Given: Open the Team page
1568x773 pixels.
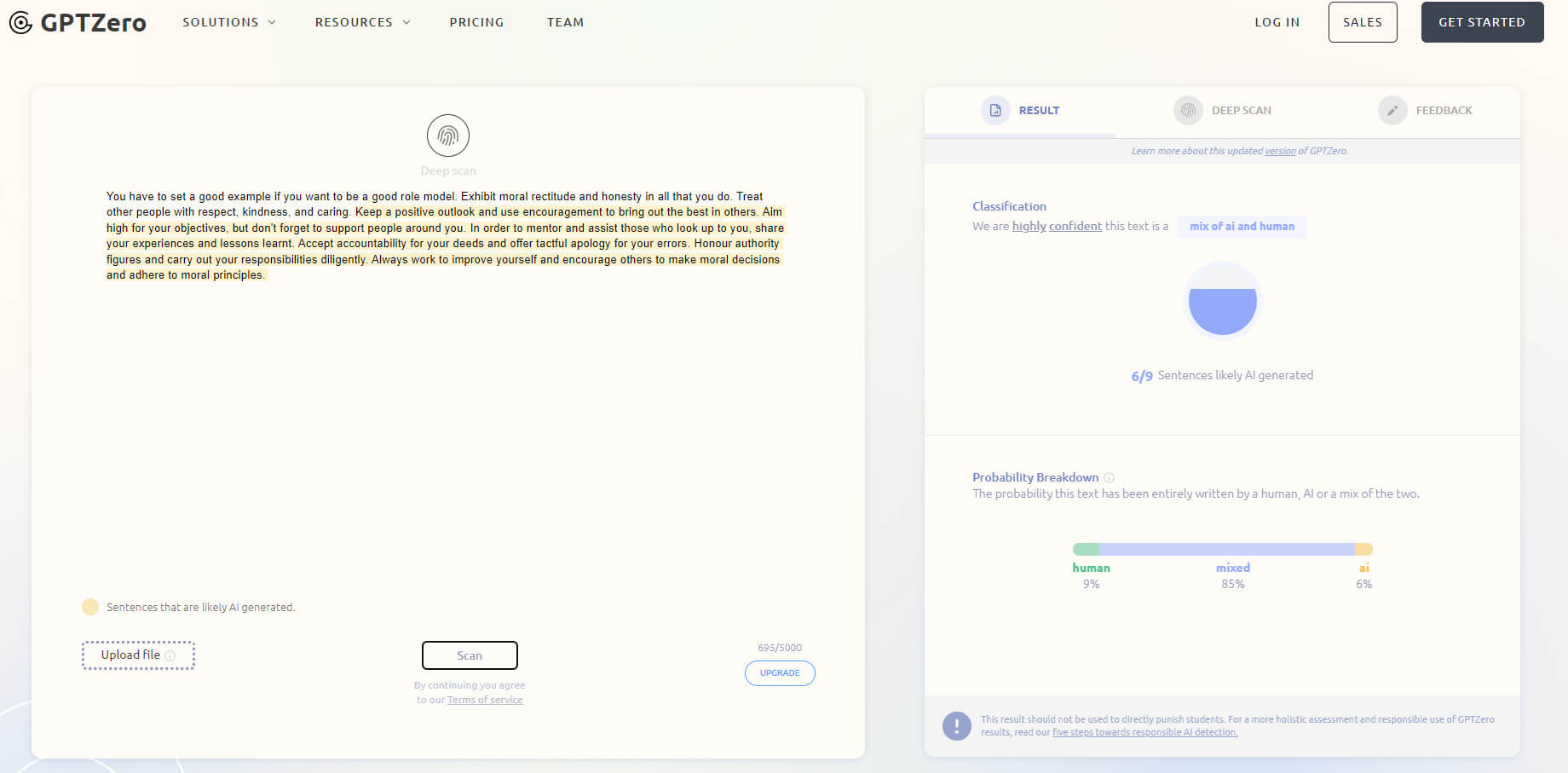Looking at the screenshot, I should point(565,22).
